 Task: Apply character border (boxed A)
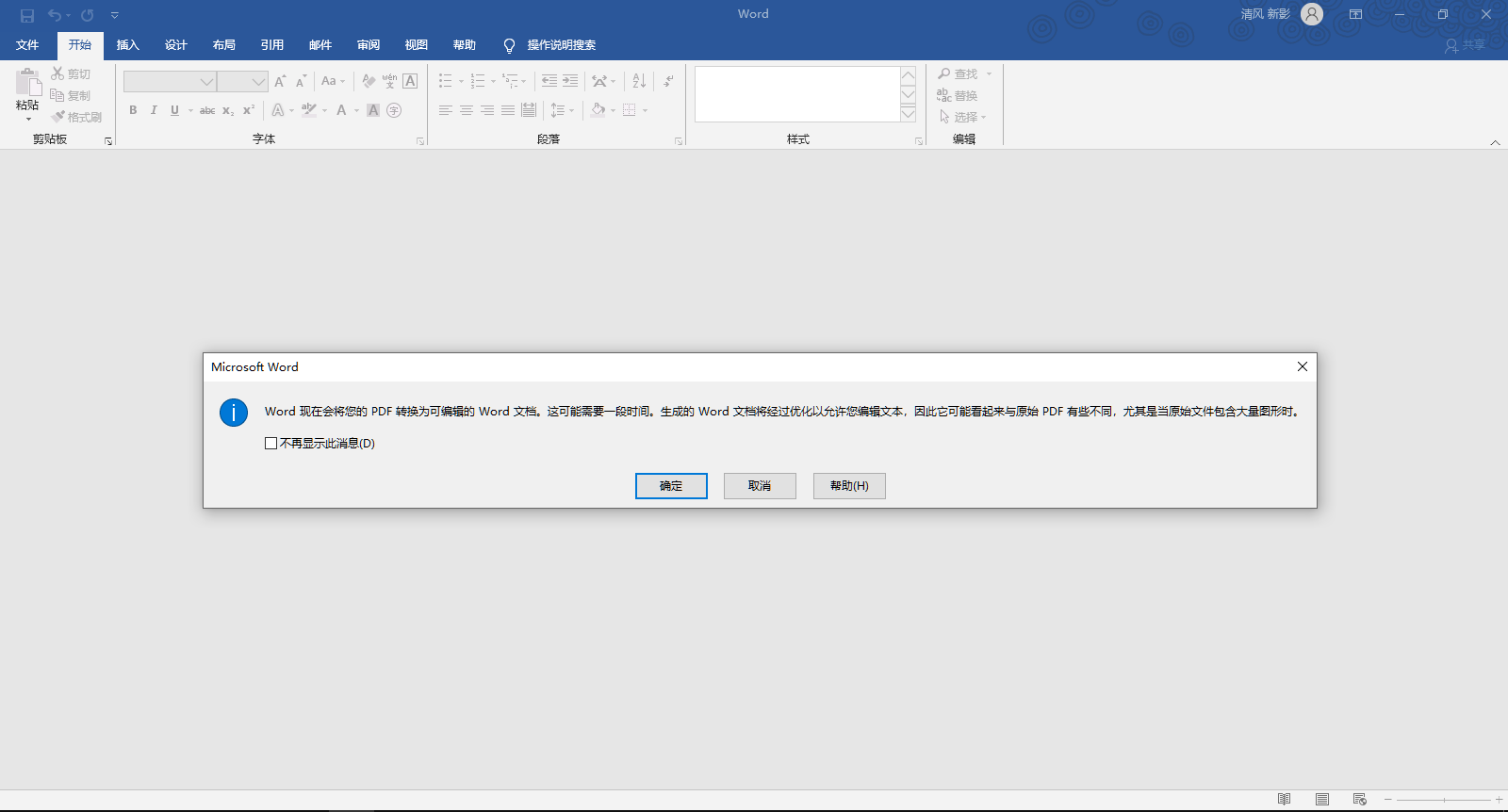click(x=410, y=81)
